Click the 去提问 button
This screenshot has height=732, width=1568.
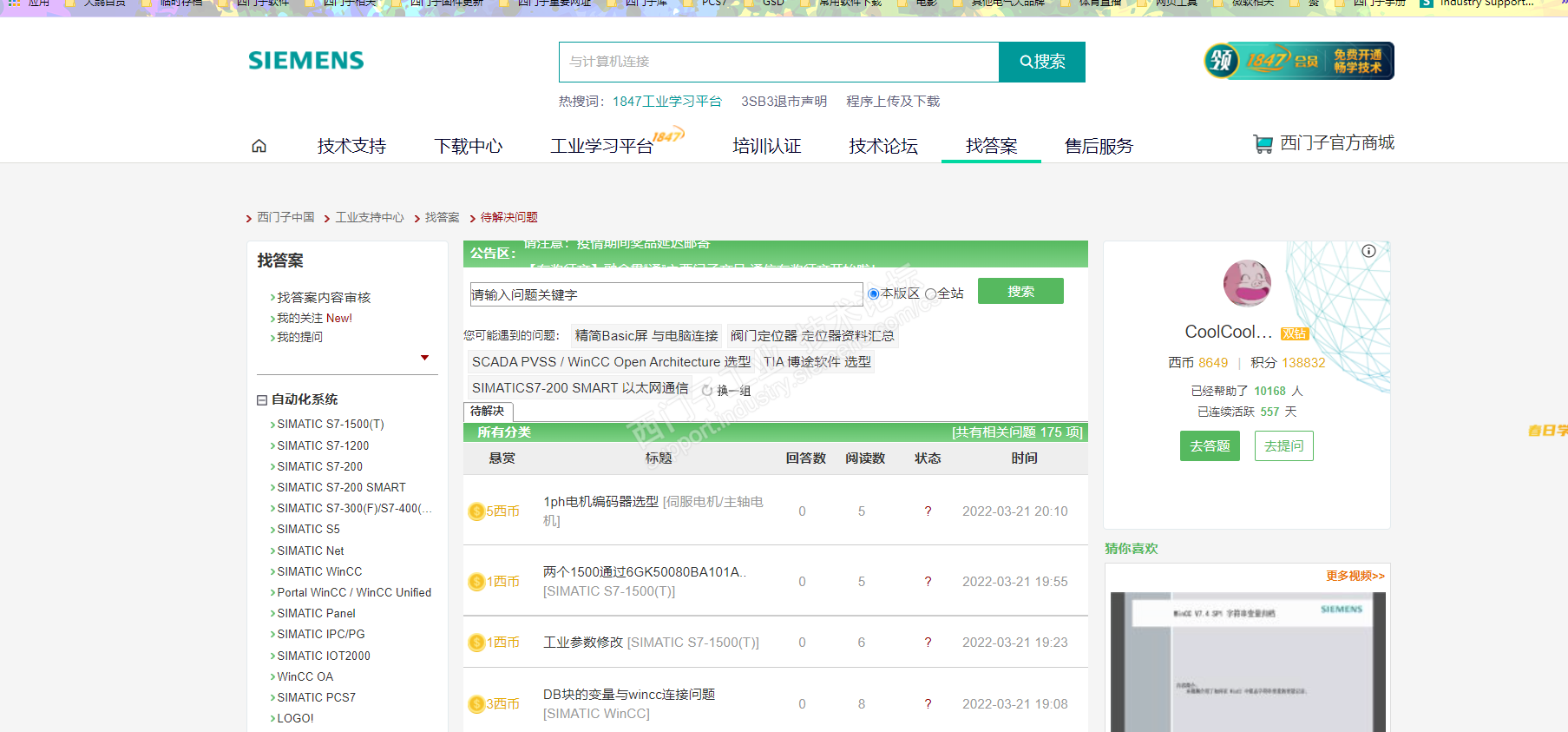click(1284, 446)
